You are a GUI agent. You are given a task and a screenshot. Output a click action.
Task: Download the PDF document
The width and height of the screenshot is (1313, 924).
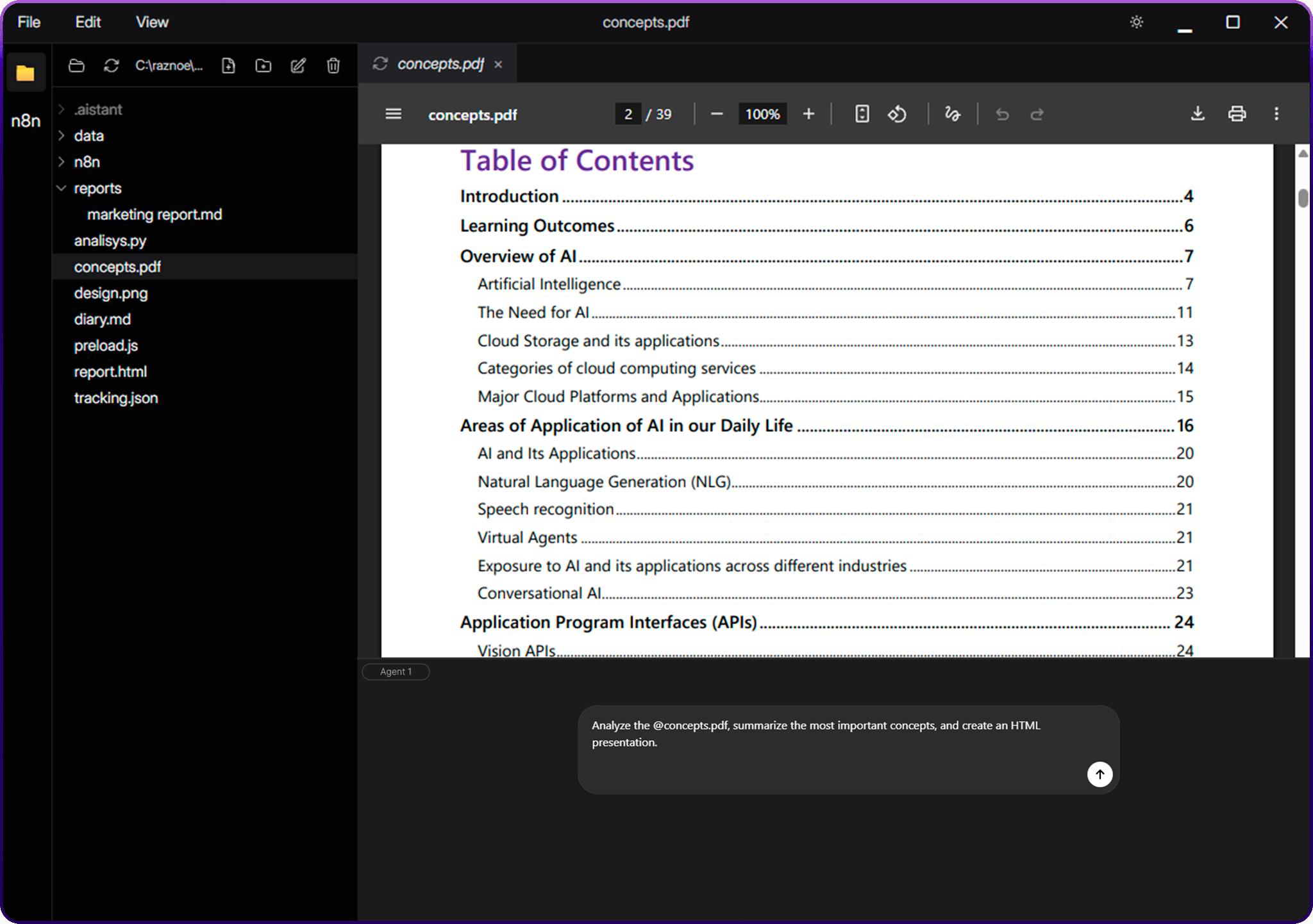tap(1197, 114)
